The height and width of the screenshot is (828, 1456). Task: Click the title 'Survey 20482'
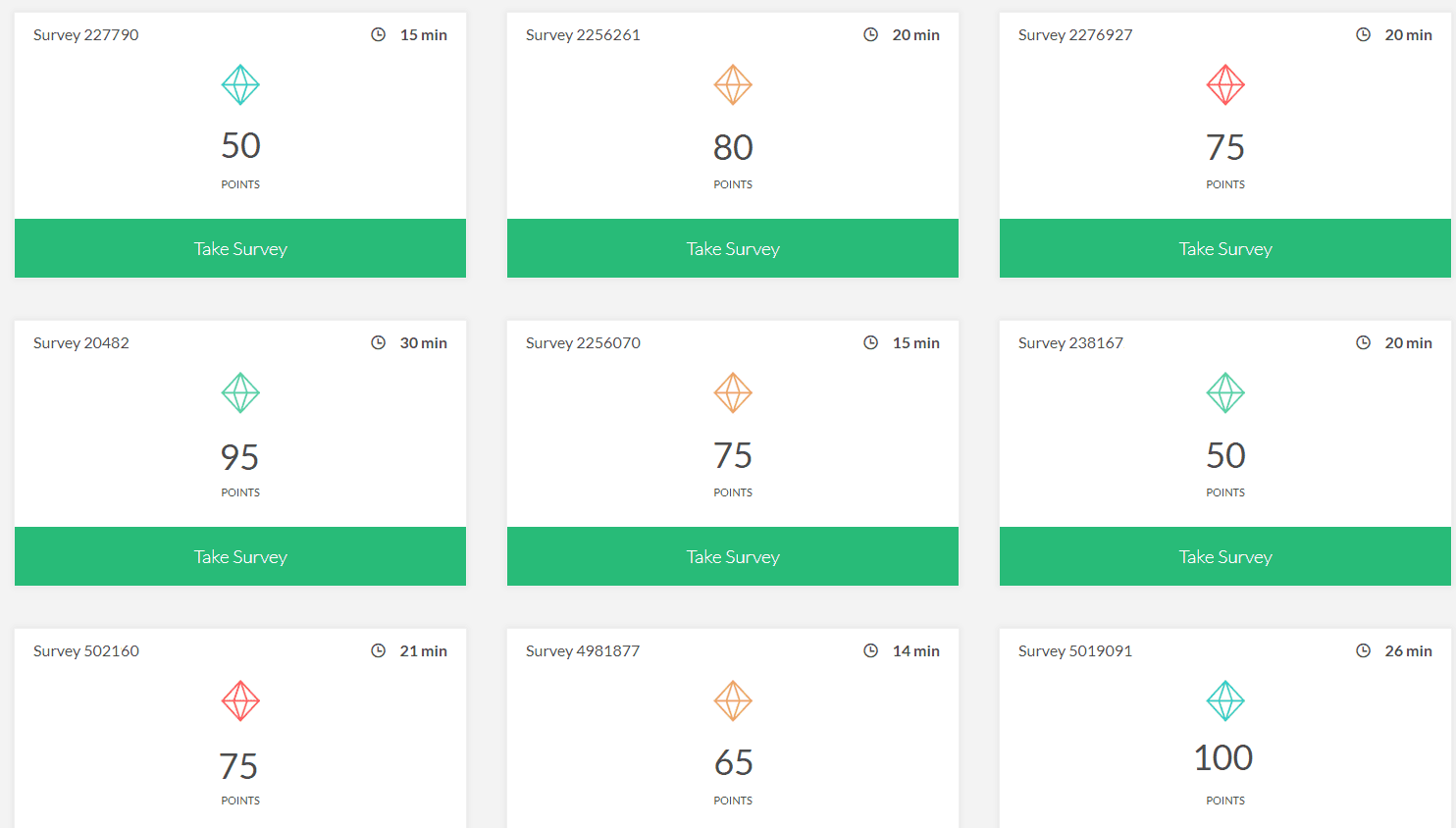coord(81,343)
